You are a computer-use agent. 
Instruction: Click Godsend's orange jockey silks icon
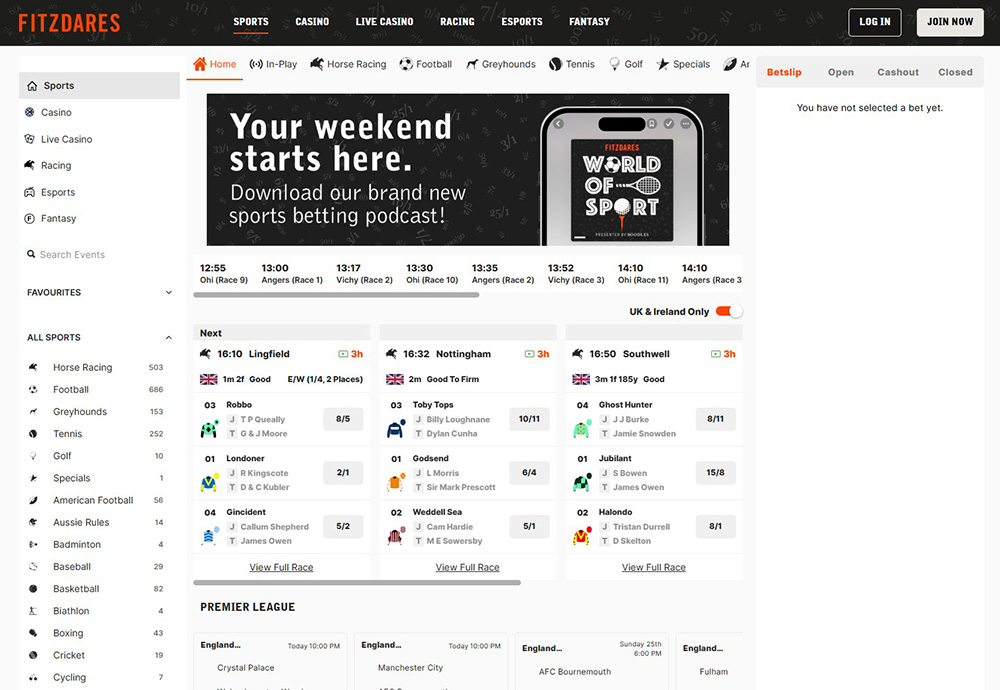(395, 482)
